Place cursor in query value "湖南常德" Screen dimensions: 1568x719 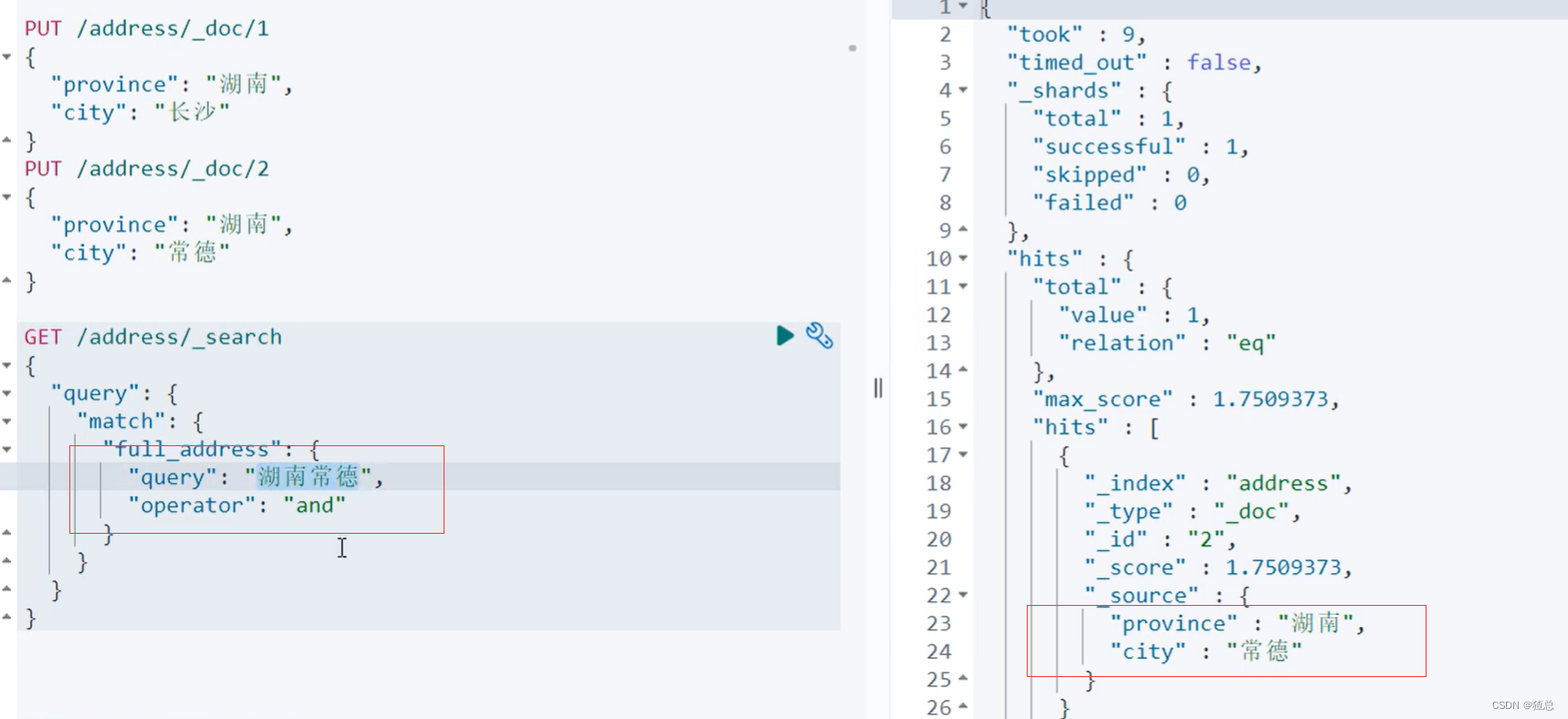[308, 477]
